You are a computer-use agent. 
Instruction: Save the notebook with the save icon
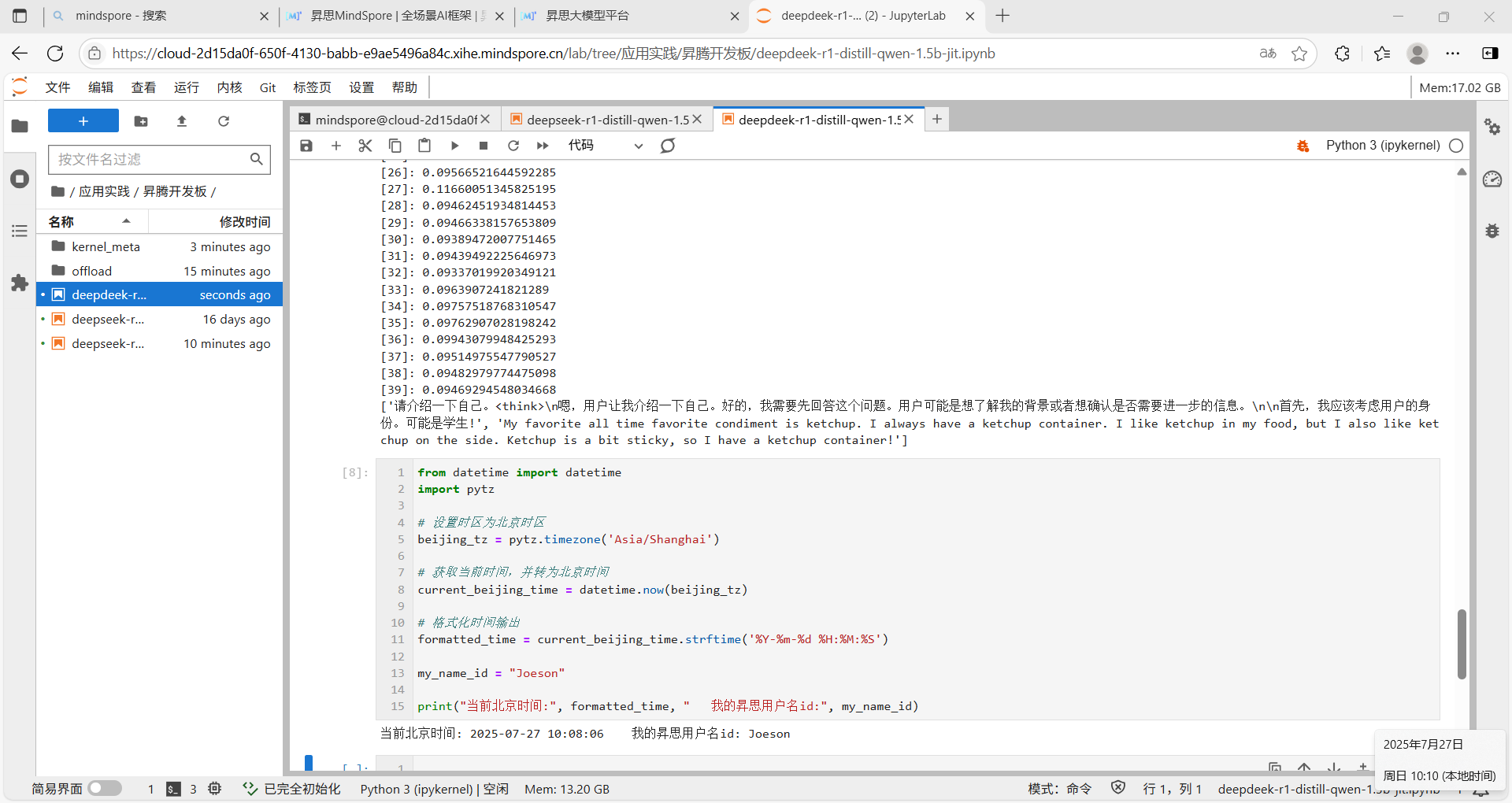(x=306, y=146)
